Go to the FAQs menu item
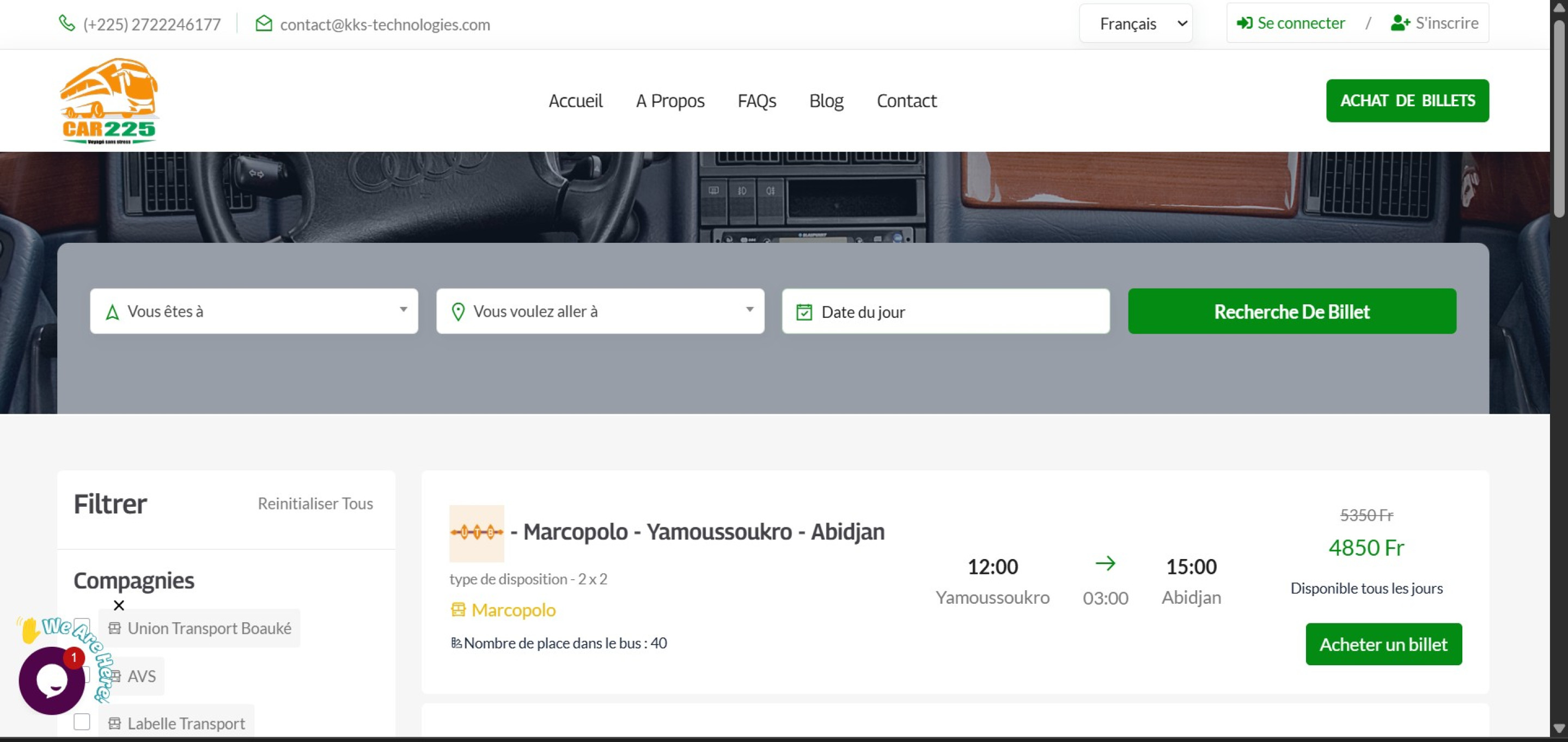 tap(756, 101)
